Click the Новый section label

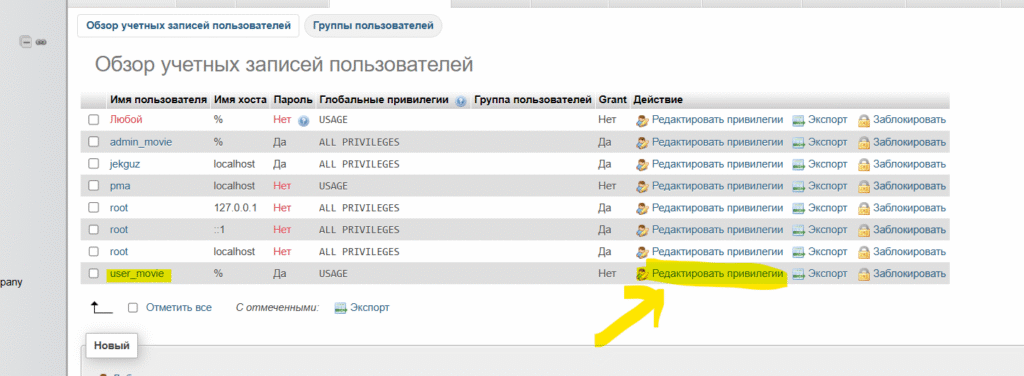112,346
